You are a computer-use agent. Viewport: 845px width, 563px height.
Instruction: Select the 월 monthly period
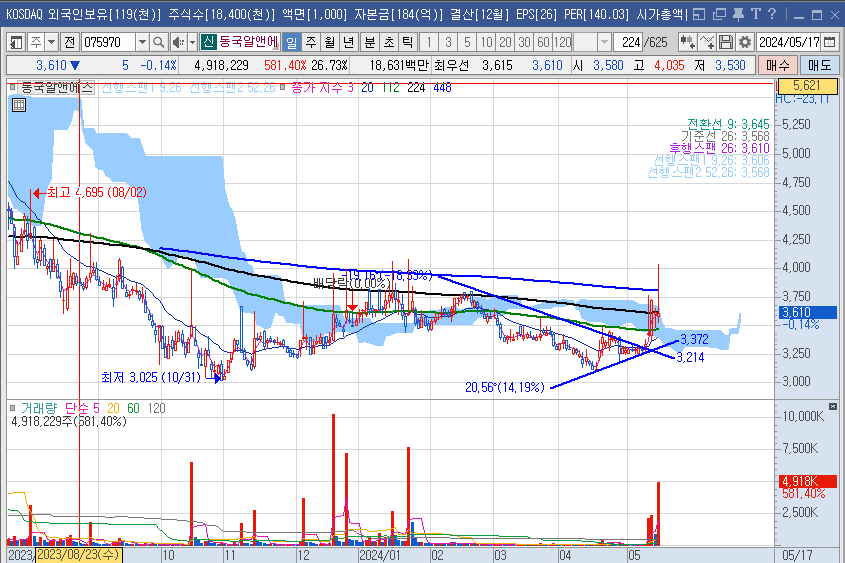(x=330, y=41)
